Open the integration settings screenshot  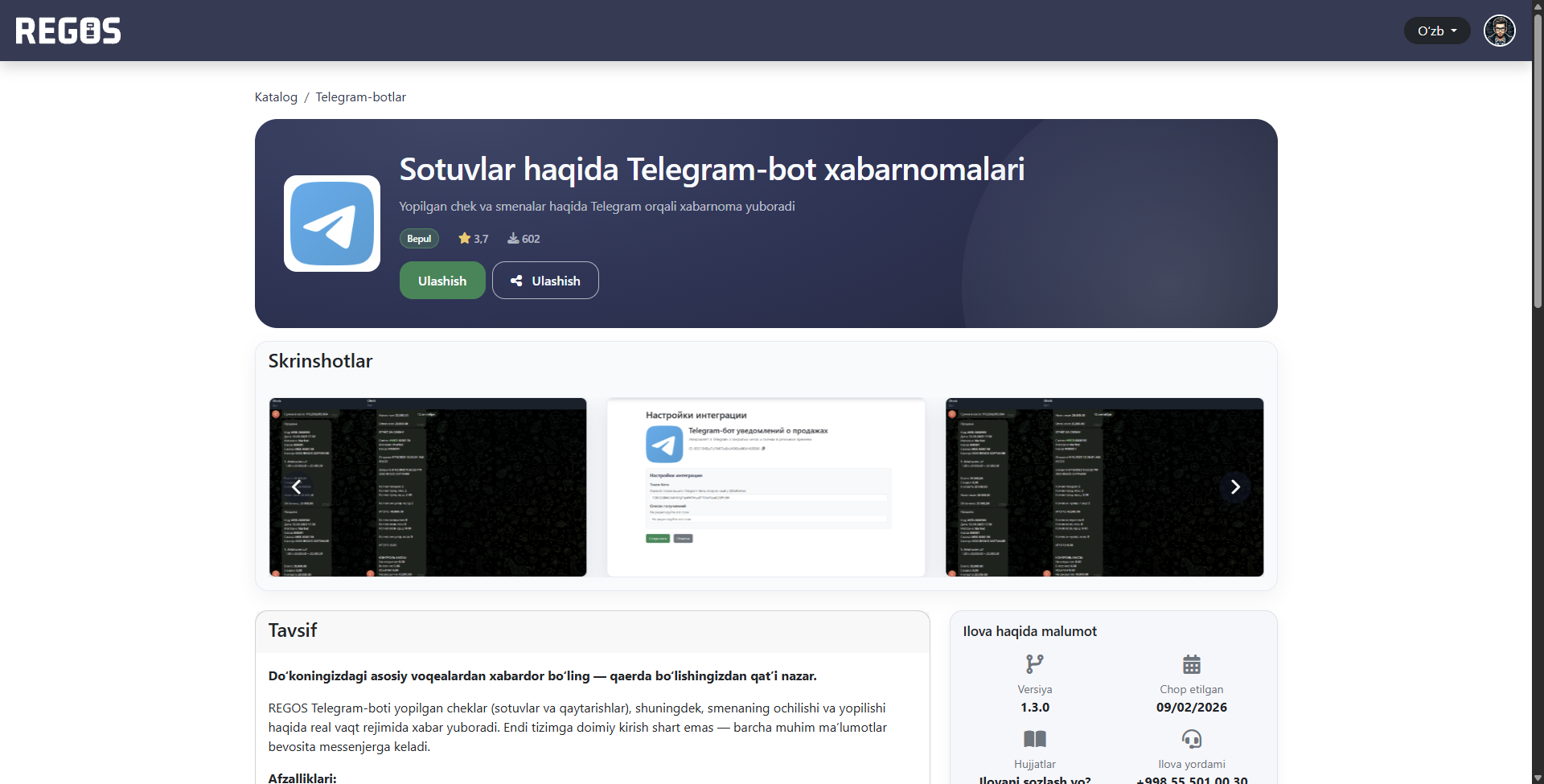(766, 487)
